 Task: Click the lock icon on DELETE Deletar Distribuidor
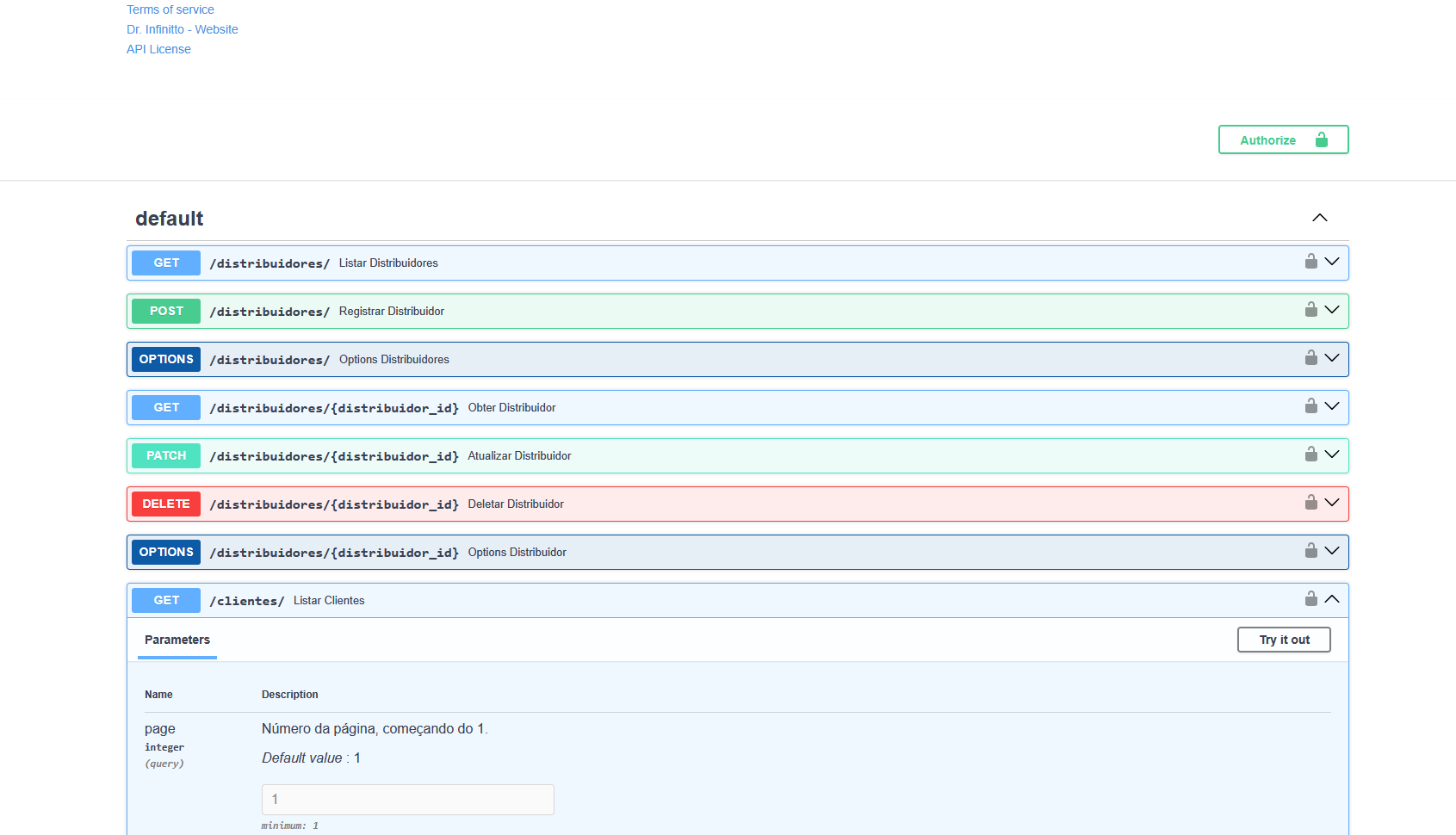point(1311,503)
